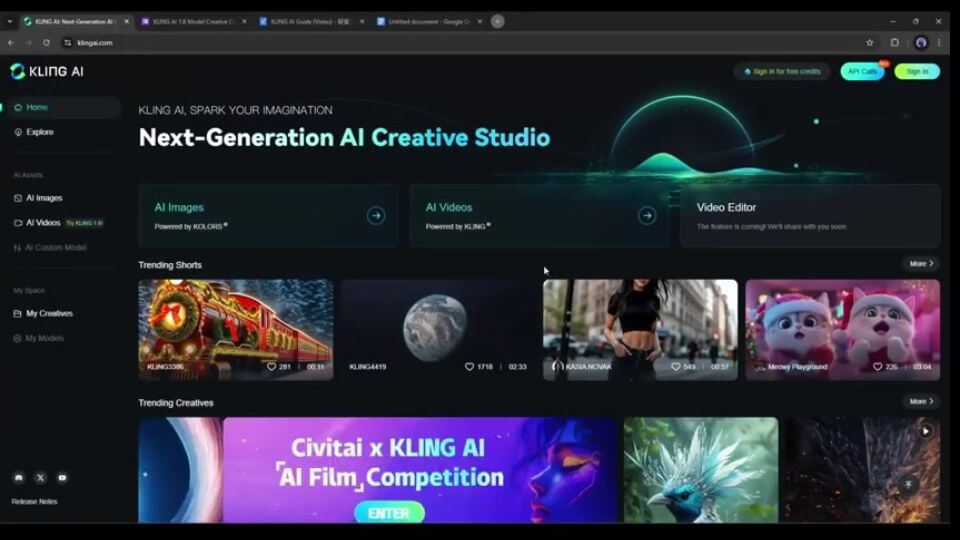The width and height of the screenshot is (960, 540).
Task: Switch to the Untitled document Google Docs tab
Action: 430,21
